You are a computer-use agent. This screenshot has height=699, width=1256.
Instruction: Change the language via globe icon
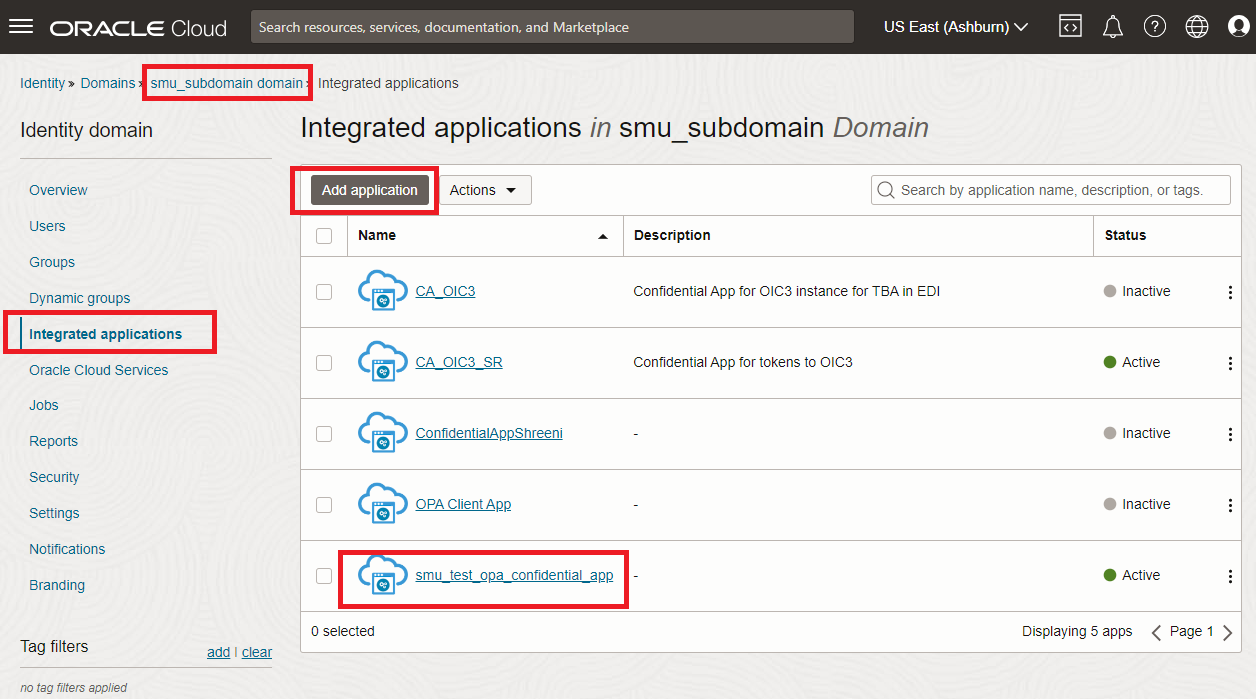pyautogui.click(x=1196, y=26)
